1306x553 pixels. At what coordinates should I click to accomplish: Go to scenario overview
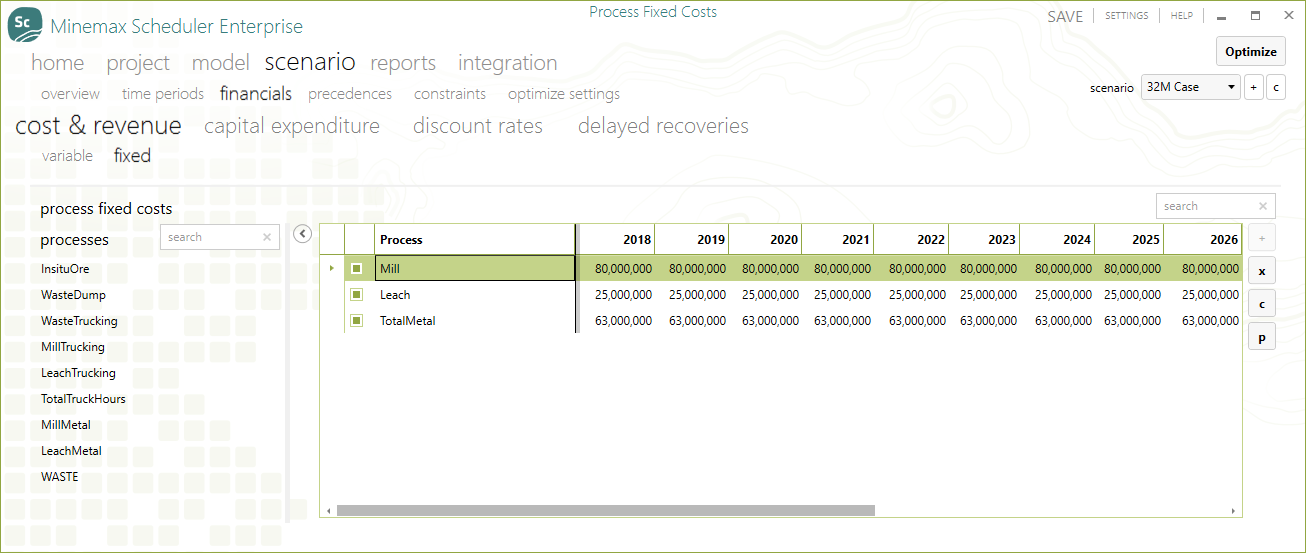click(71, 94)
